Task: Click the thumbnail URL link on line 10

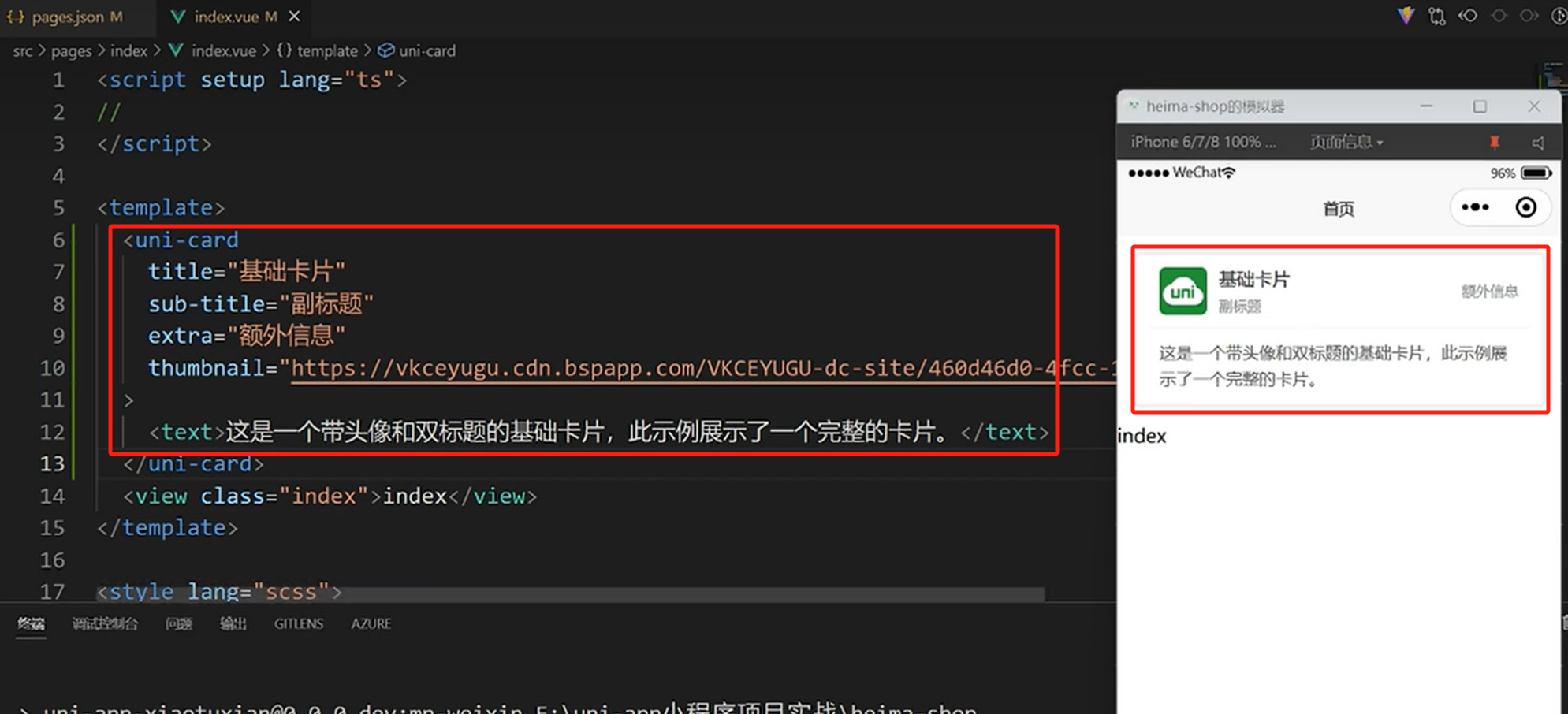Action: [703, 368]
